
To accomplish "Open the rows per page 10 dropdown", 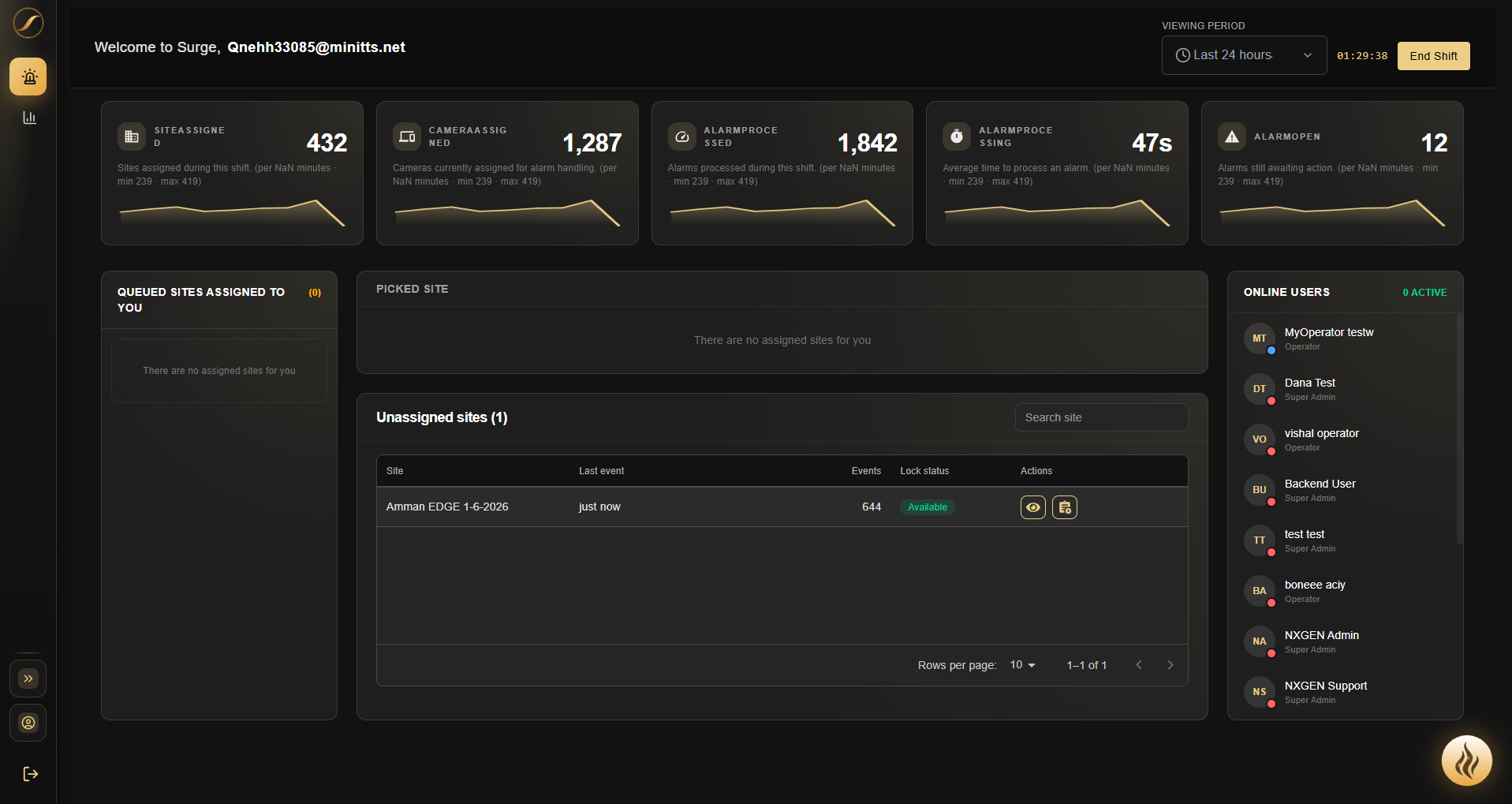I will point(1022,665).
